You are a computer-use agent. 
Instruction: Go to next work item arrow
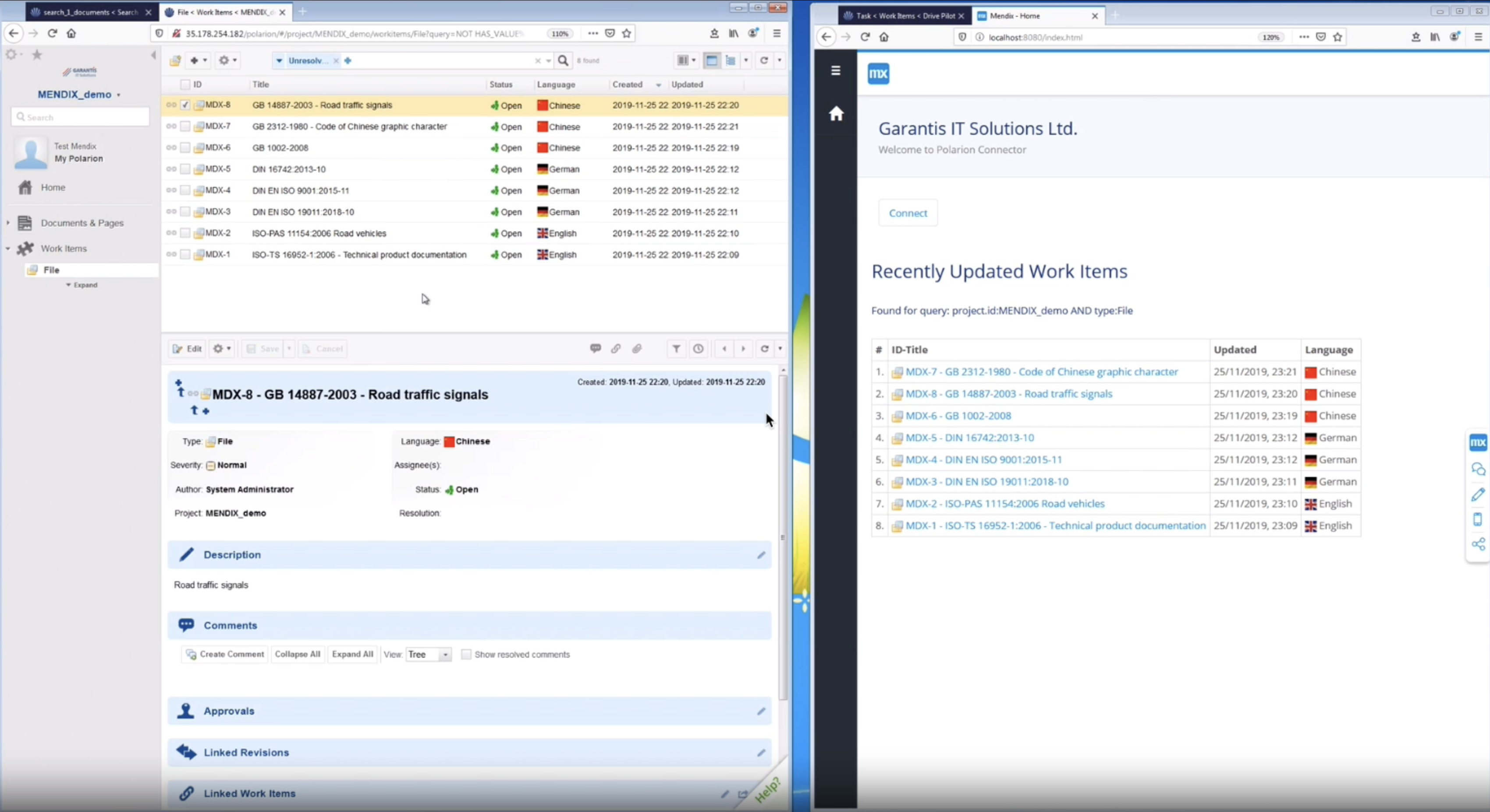pyautogui.click(x=743, y=349)
